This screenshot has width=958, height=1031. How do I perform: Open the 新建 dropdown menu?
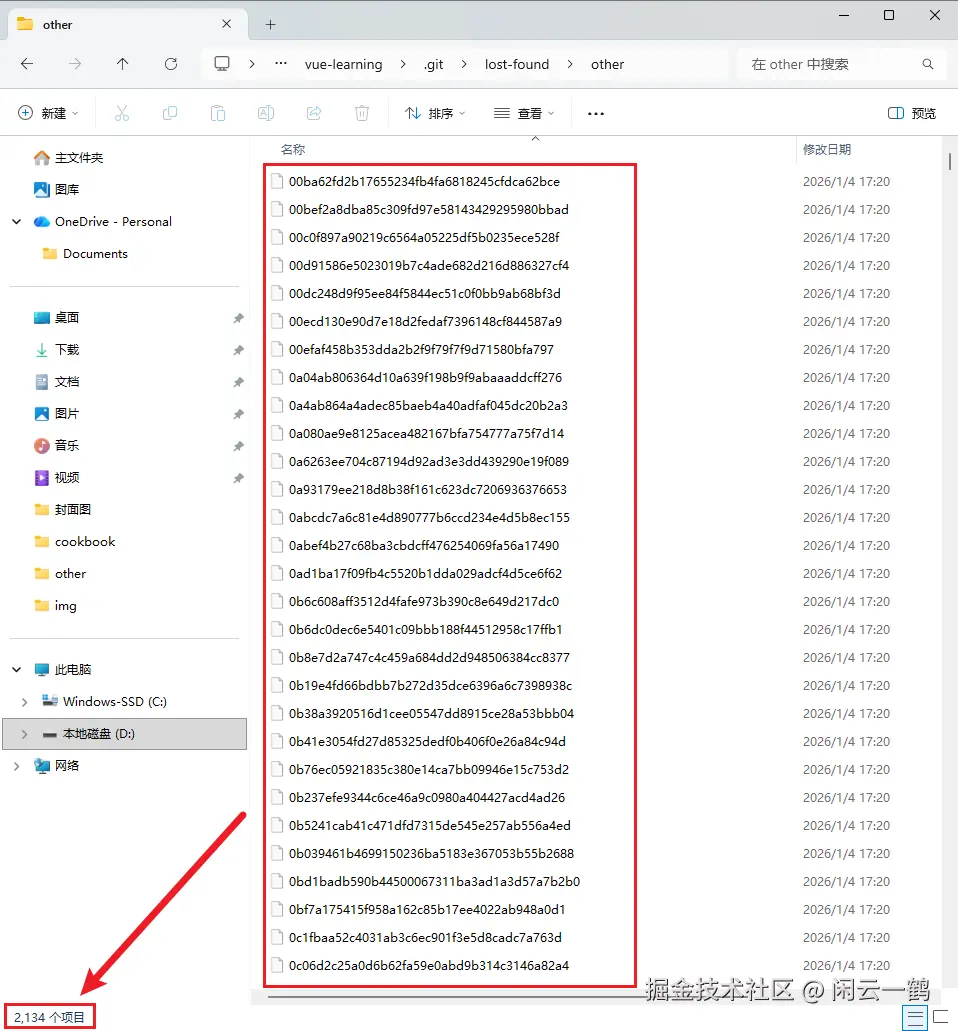(48, 113)
